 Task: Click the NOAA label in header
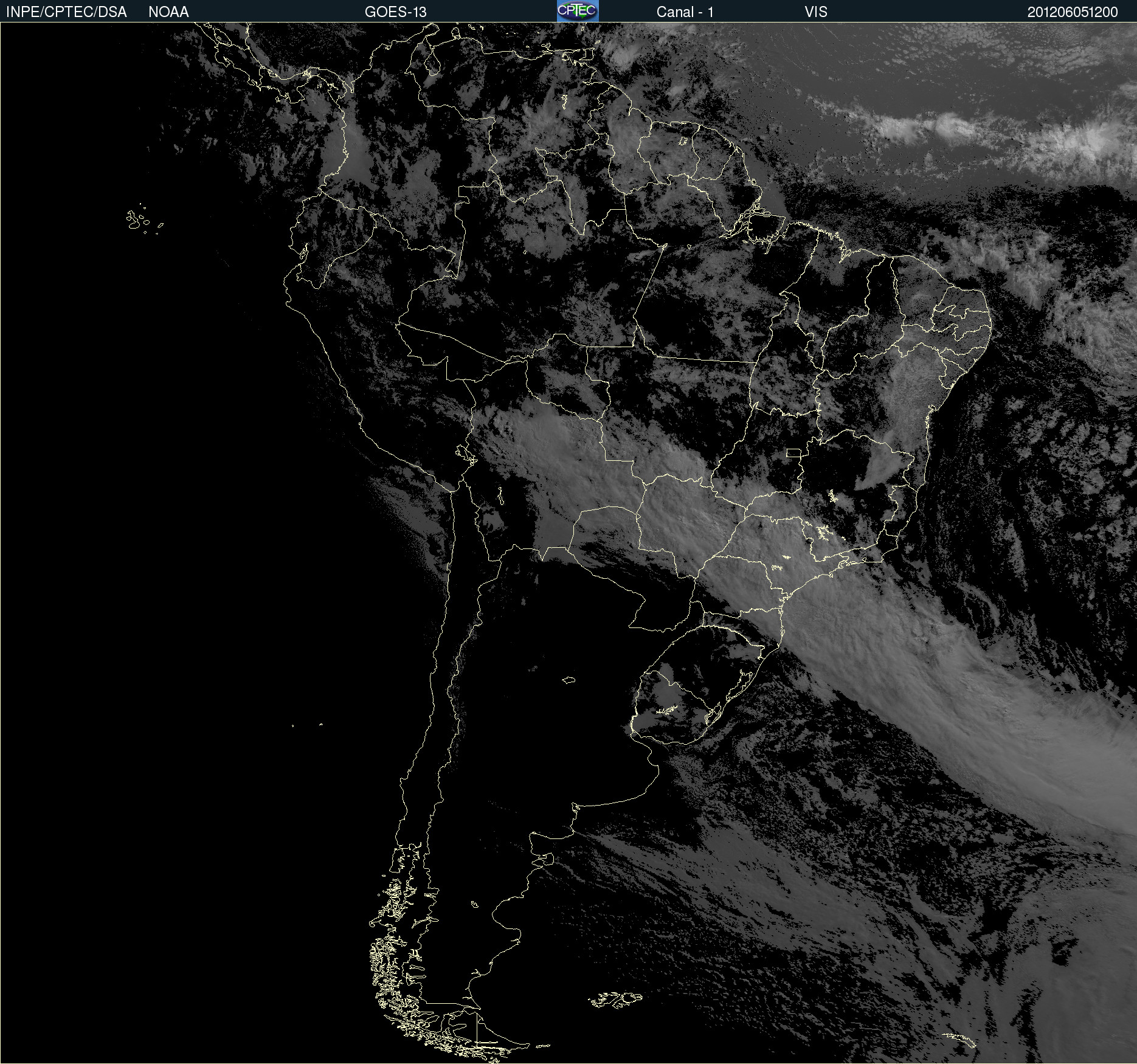click(x=168, y=12)
